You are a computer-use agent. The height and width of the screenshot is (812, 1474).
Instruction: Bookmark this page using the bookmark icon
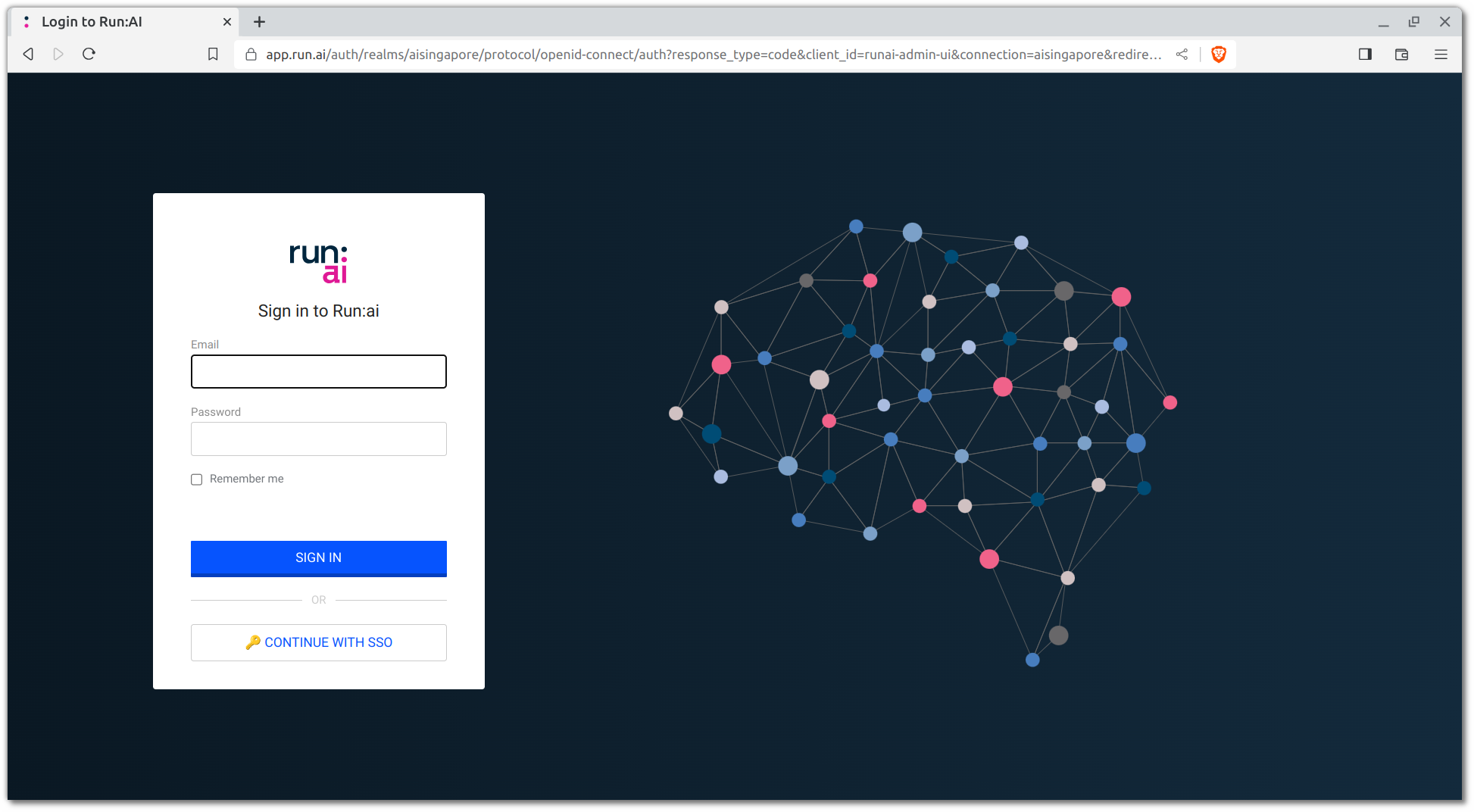(x=213, y=54)
